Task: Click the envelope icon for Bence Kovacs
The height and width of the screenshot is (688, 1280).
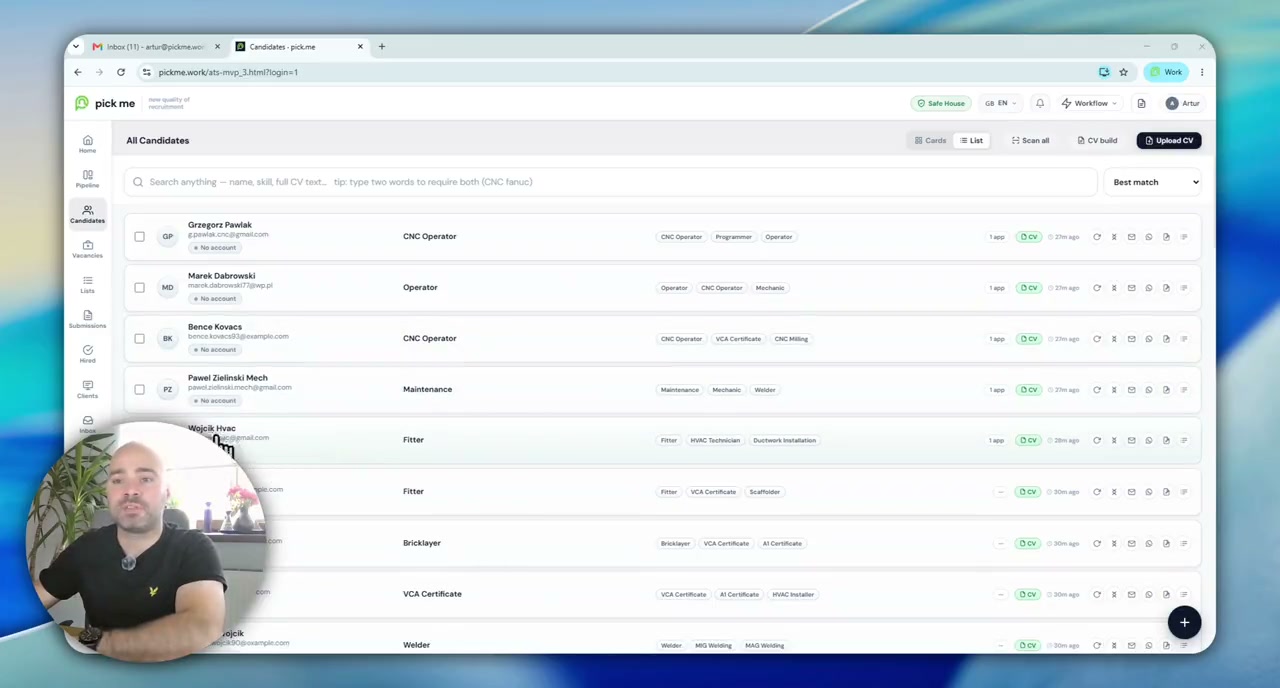Action: pos(1131,339)
